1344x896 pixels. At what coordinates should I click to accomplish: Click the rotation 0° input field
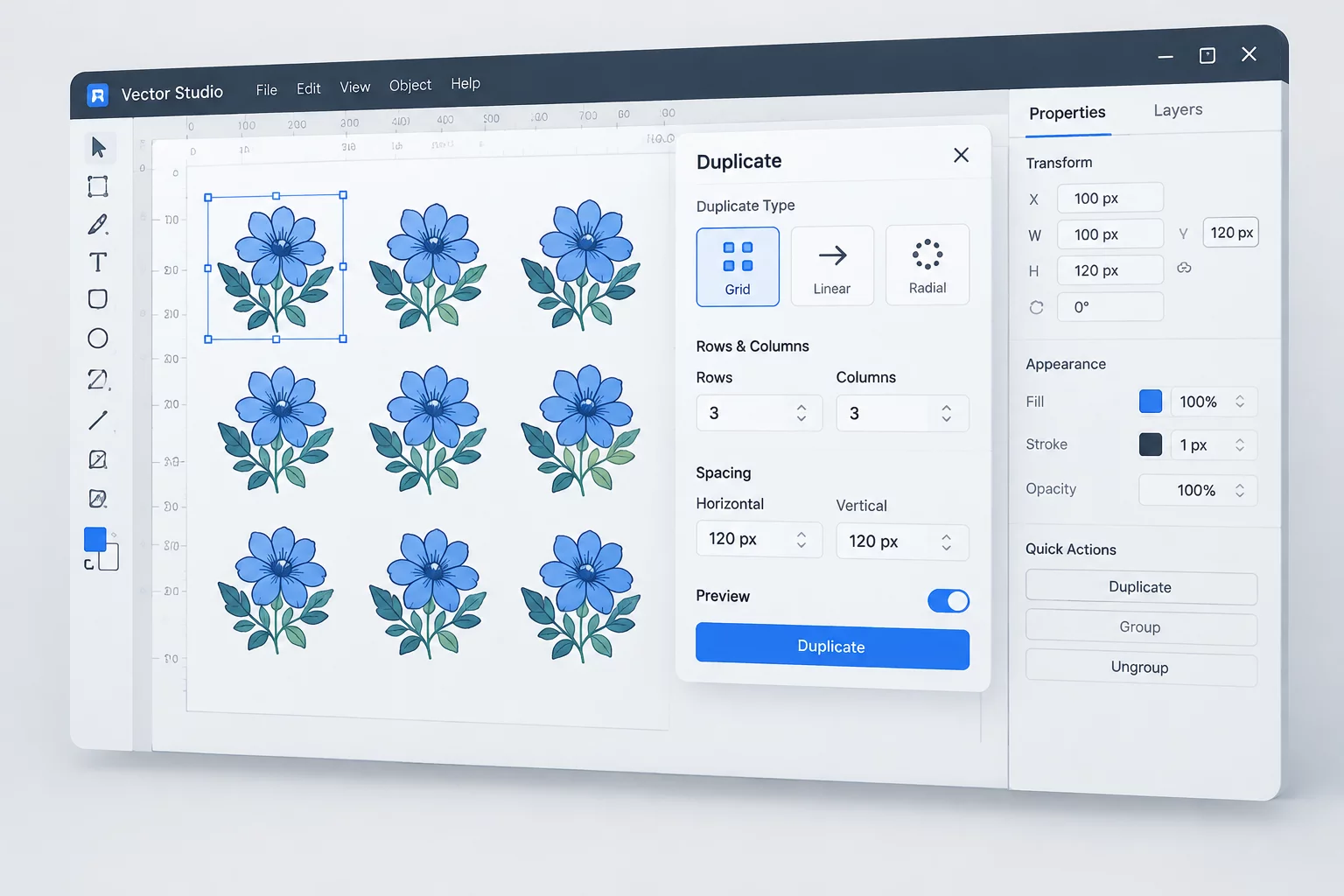[1110, 307]
